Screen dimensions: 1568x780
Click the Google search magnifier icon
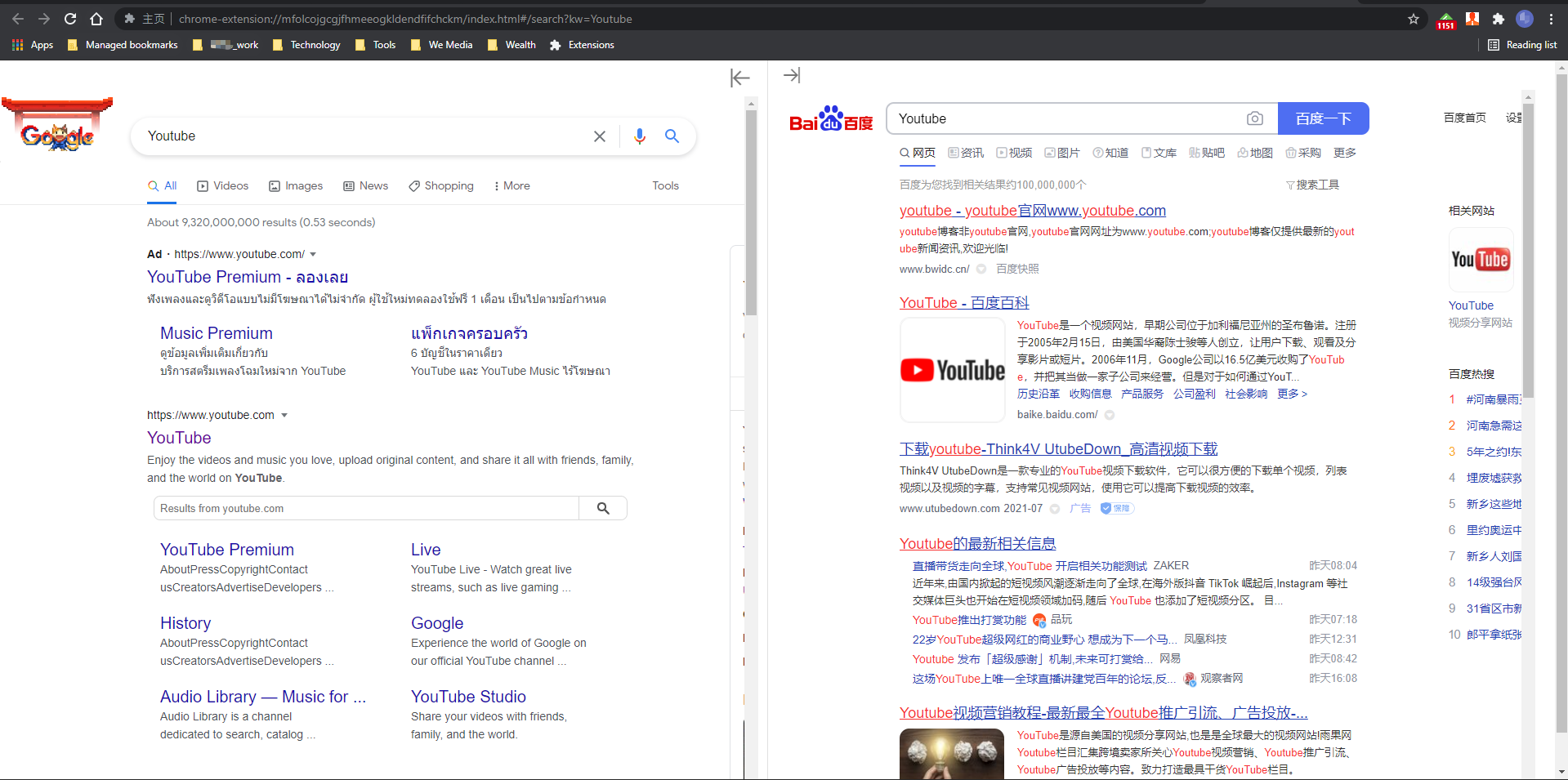pyautogui.click(x=672, y=136)
